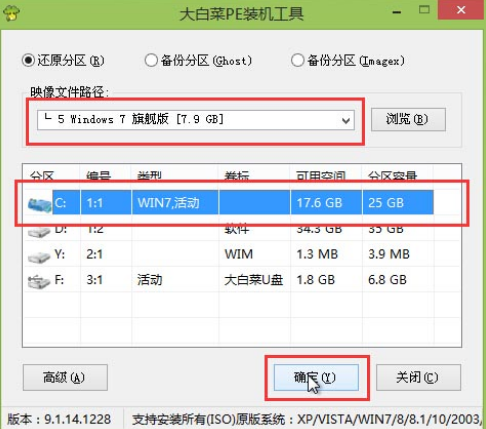Open the Windows 7 旗舰版 image combo box
The width and height of the screenshot is (486, 429).
click(x=196, y=120)
